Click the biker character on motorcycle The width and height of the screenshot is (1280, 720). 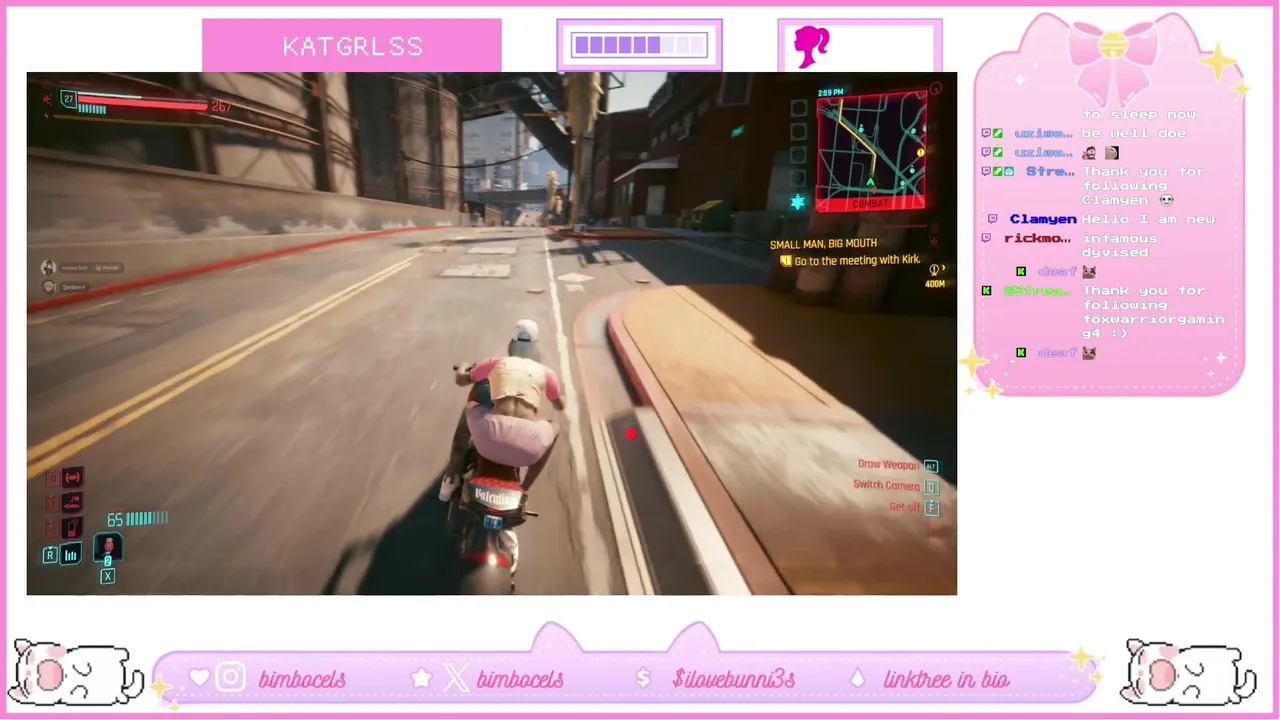508,410
